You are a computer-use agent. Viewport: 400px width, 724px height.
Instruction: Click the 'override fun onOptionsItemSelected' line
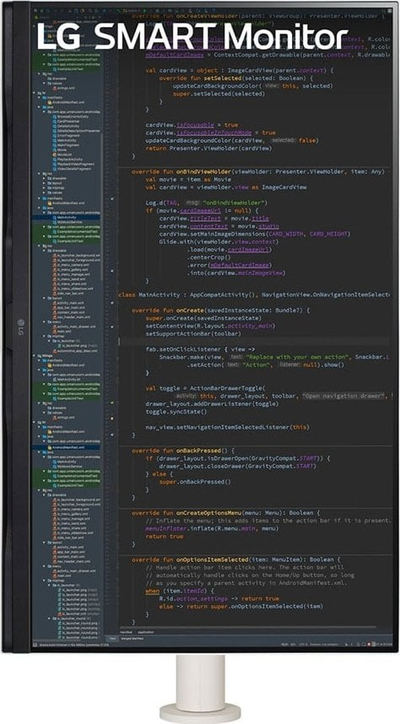pyautogui.click(x=236, y=559)
